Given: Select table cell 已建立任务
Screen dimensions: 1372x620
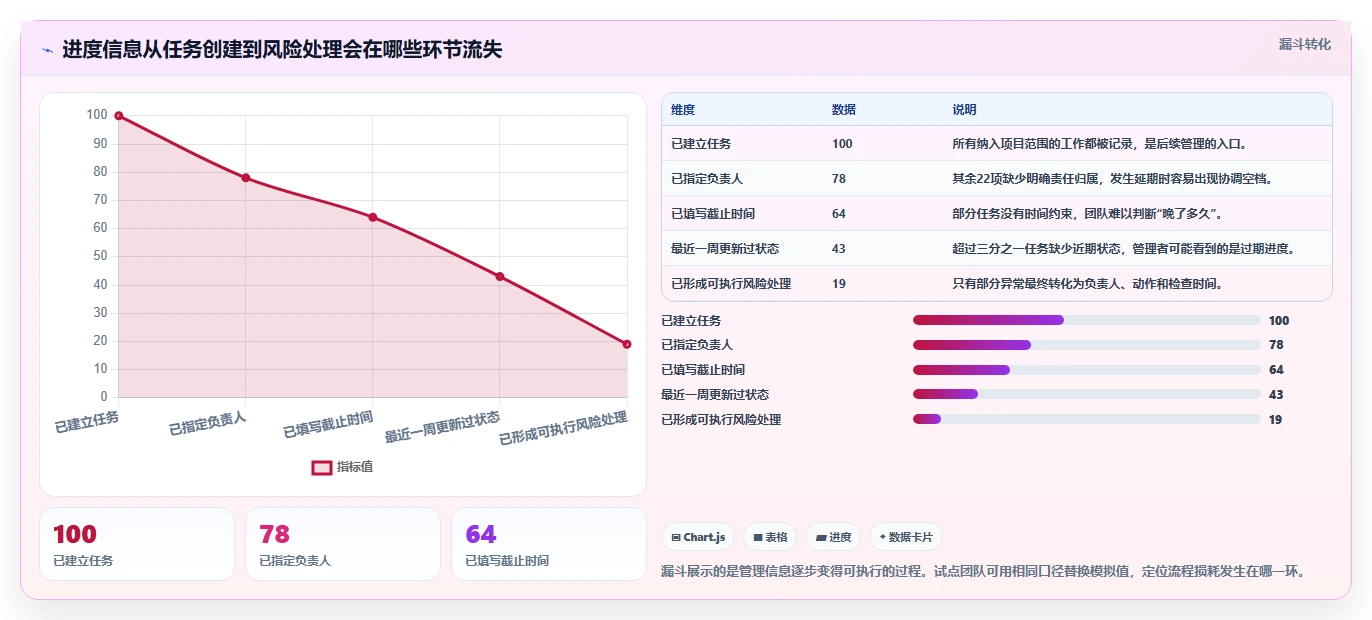Looking at the screenshot, I should 701,144.
